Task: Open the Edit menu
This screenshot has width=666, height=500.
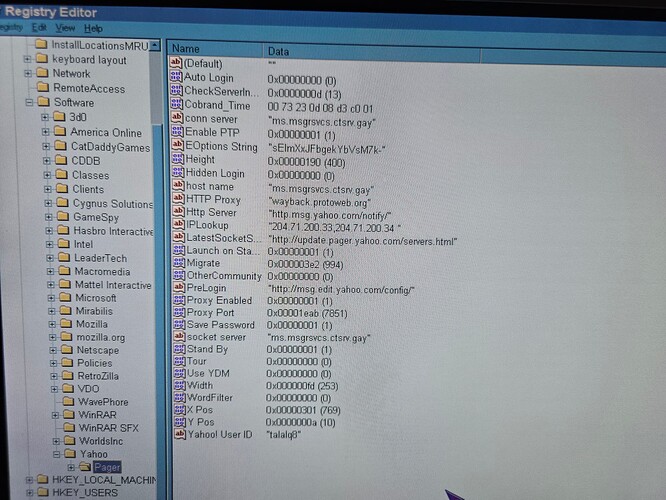Action: (x=39, y=28)
